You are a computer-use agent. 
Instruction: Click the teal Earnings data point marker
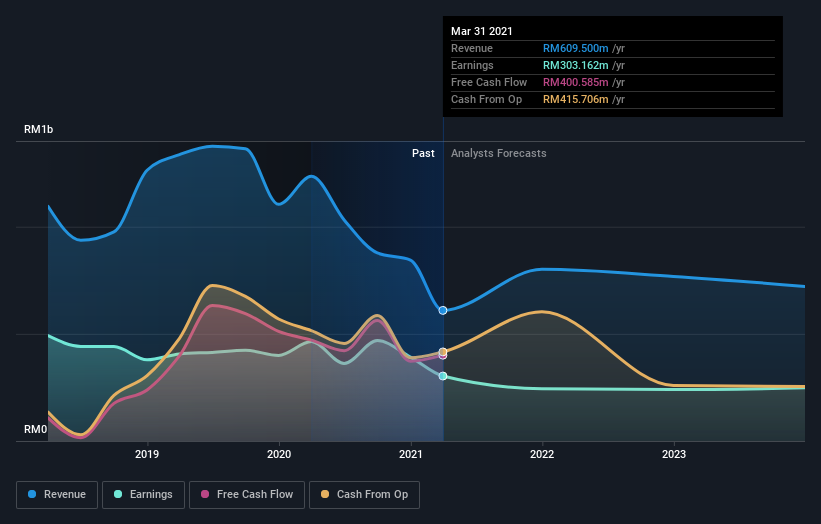(443, 376)
